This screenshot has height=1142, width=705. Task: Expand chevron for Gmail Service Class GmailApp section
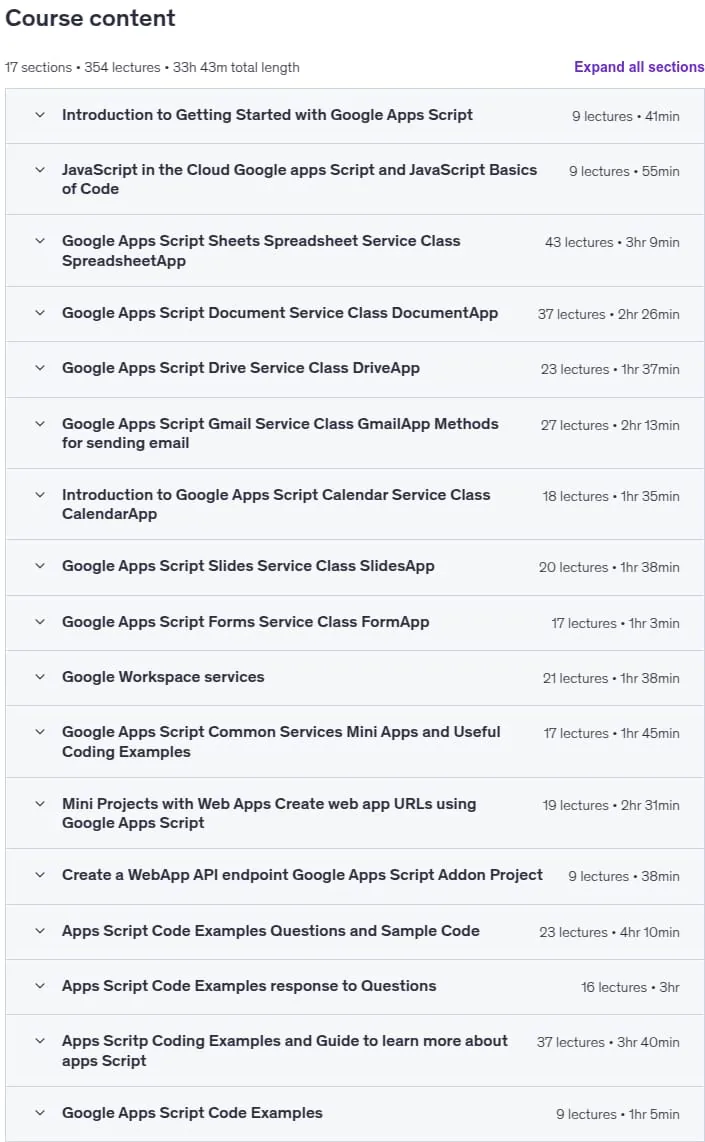(40, 424)
